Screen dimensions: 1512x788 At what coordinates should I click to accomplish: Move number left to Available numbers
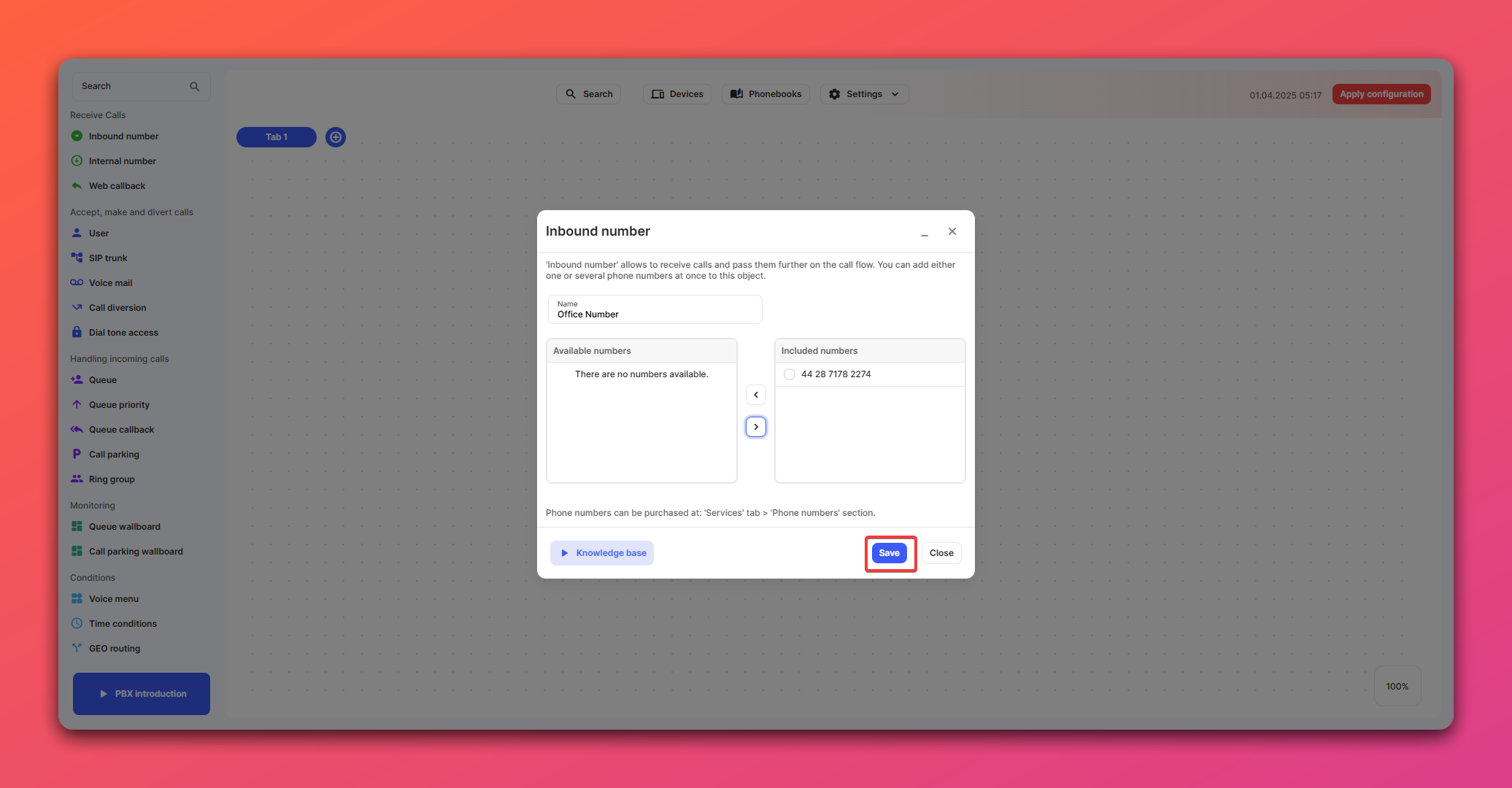click(756, 395)
